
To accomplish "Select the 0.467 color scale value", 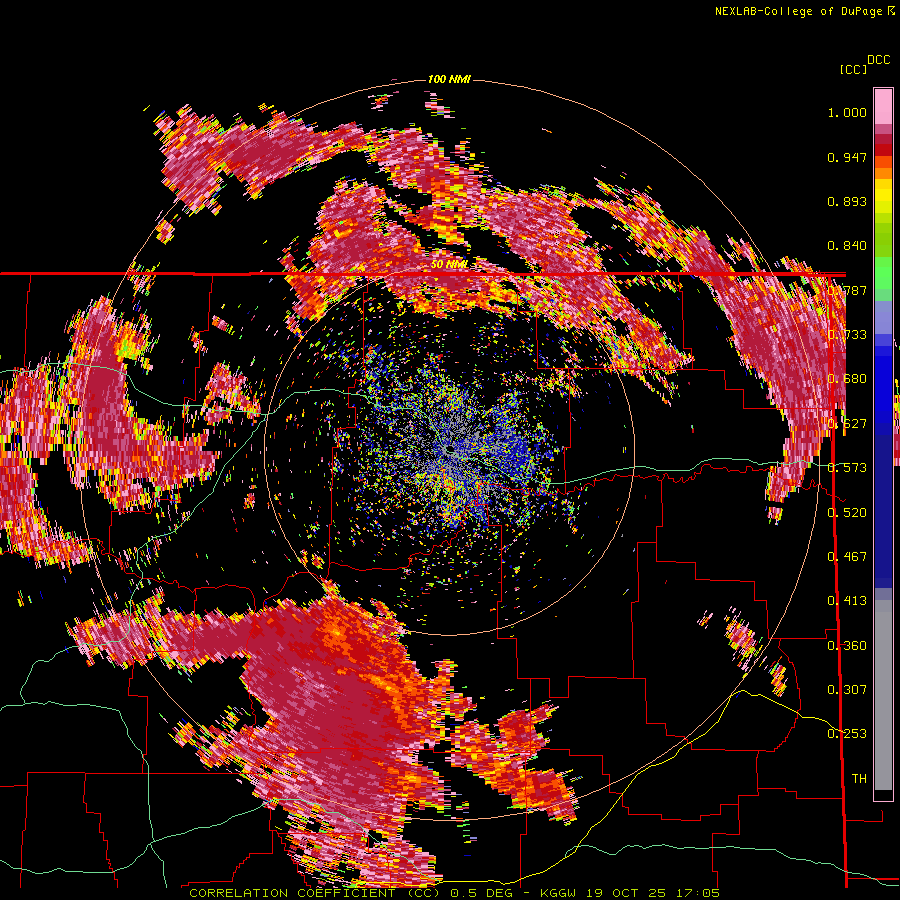I will [x=847, y=557].
